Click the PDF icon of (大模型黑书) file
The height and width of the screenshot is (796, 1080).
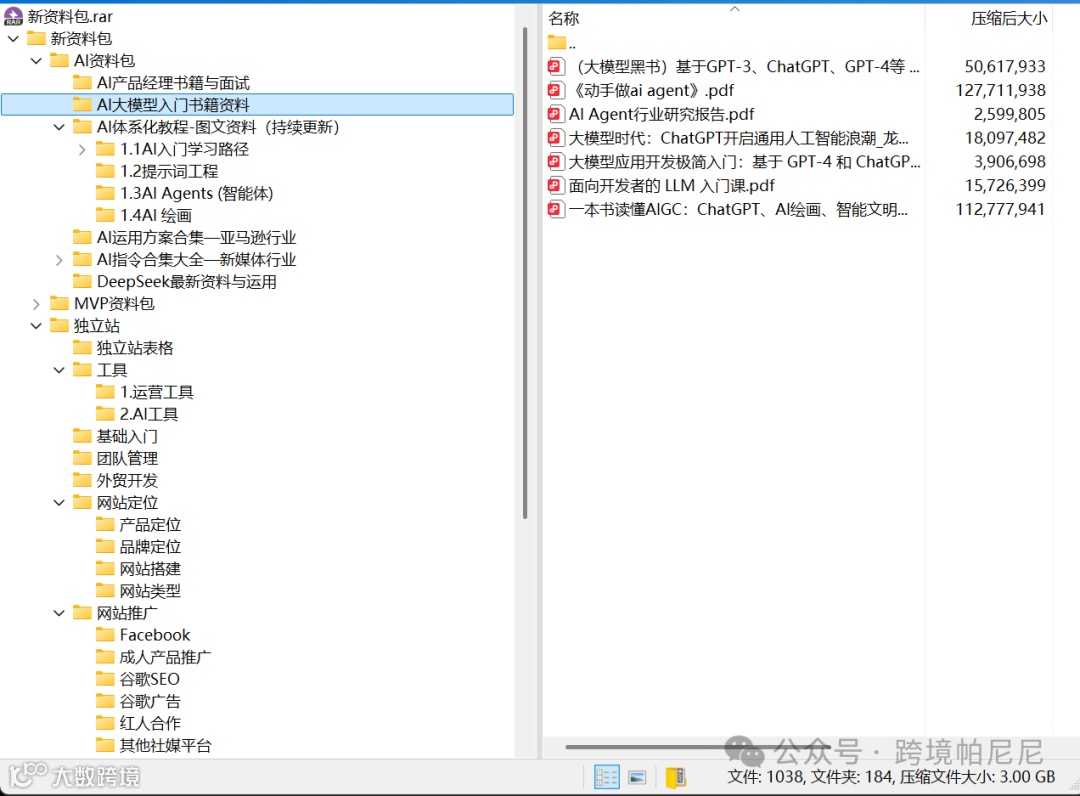[x=555, y=67]
